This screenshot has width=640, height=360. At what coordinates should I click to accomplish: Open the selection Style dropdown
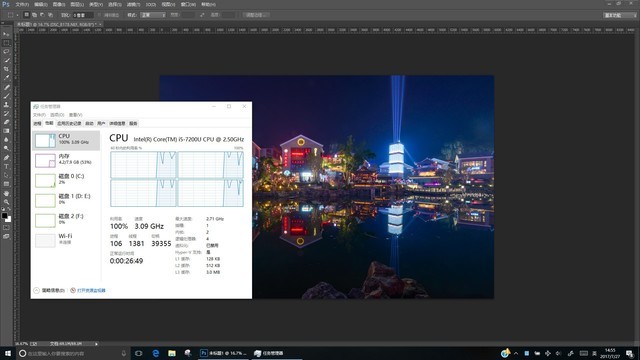(153, 15)
